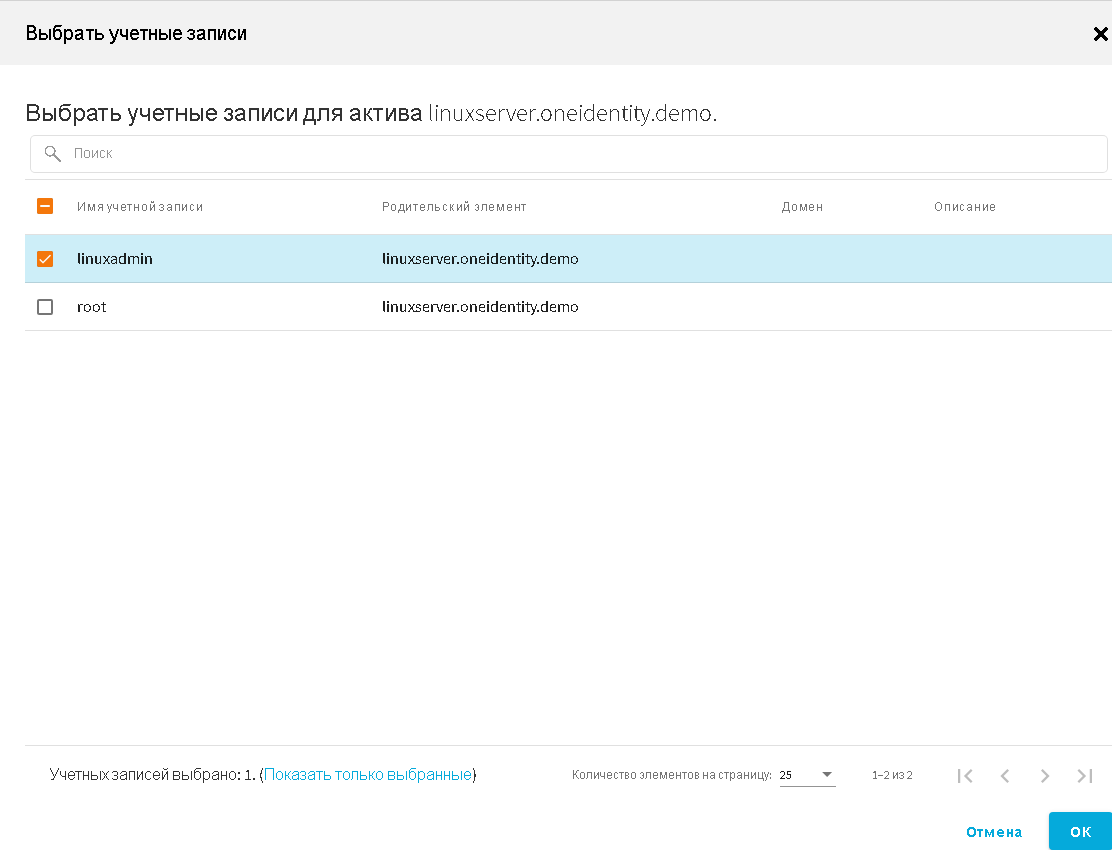Uncheck the linuxadmin account checkbox
The width and height of the screenshot is (1112, 867).
pos(45,259)
